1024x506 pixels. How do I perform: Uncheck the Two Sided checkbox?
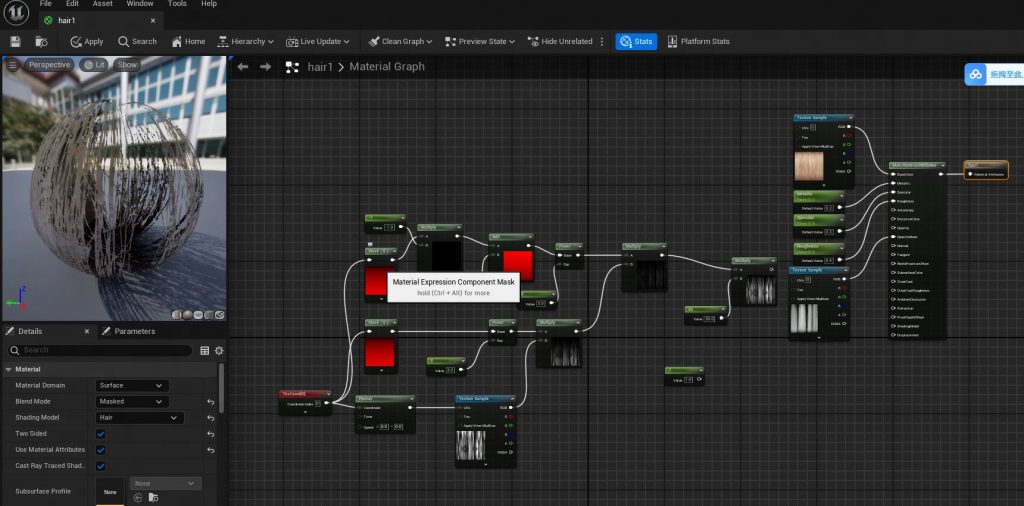pos(100,434)
